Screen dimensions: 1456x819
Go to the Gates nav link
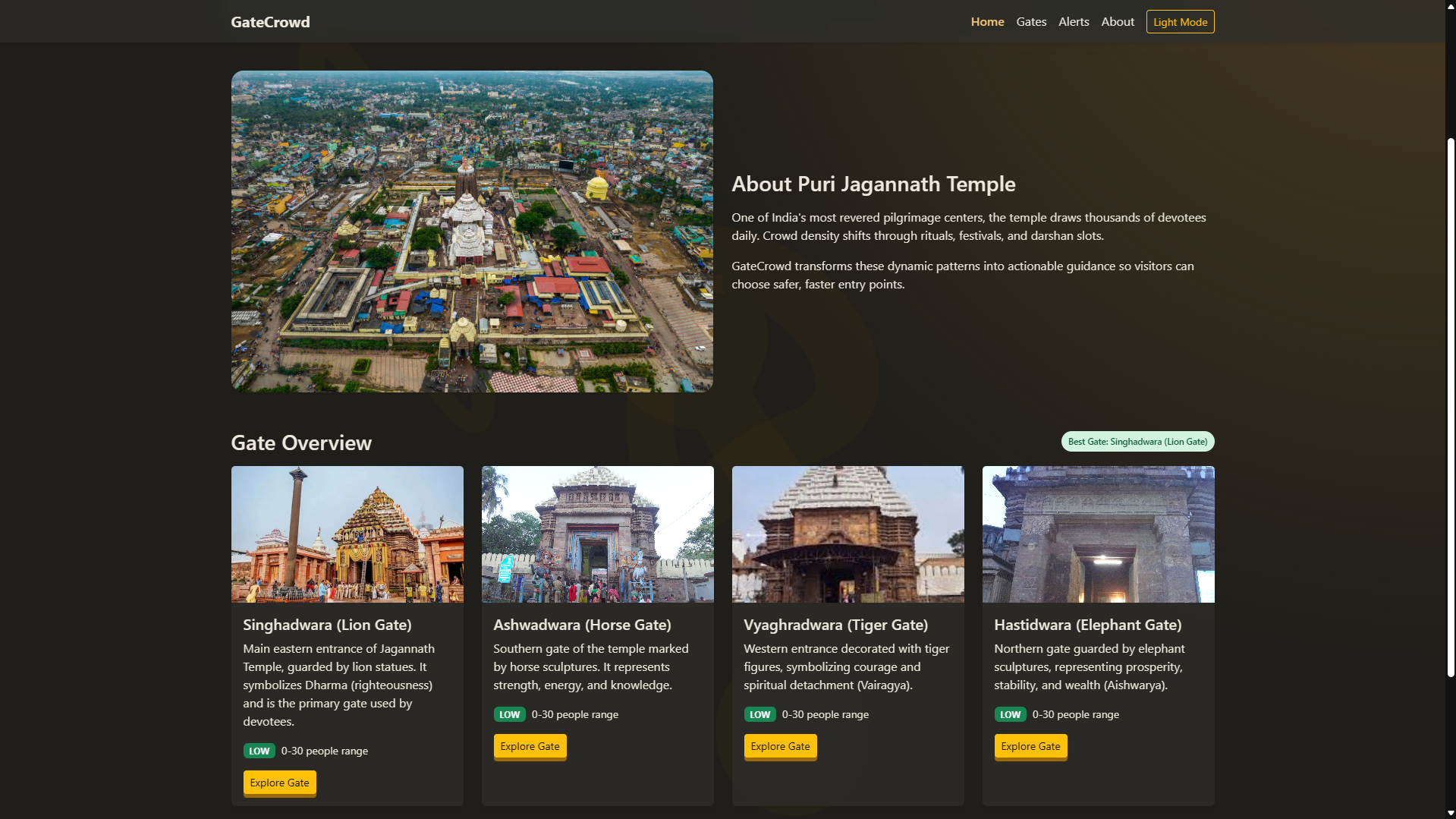(x=1031, y=22)
